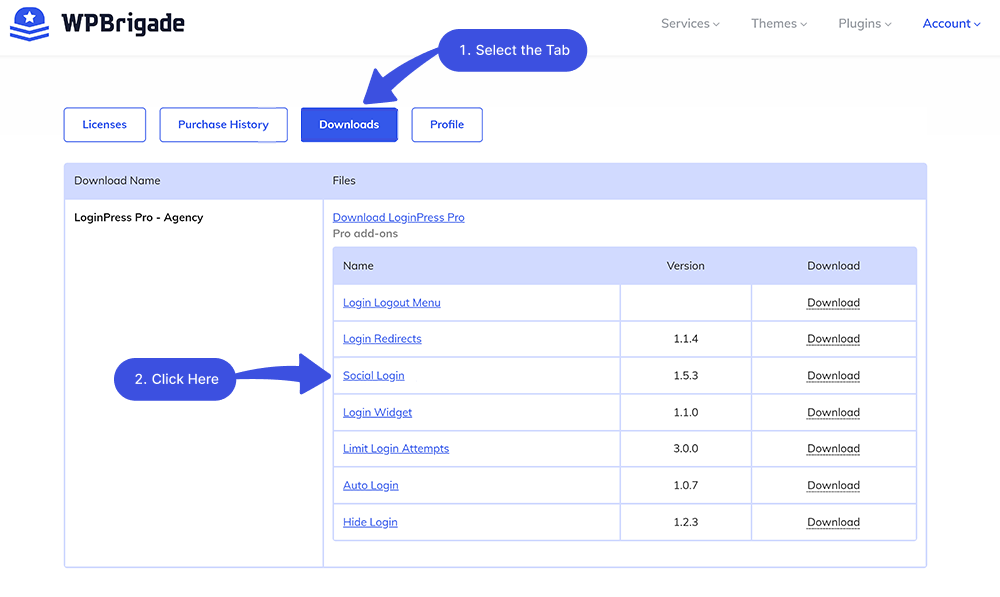Download the Login Redirects add-on
1000x597 pixels.
834,339
